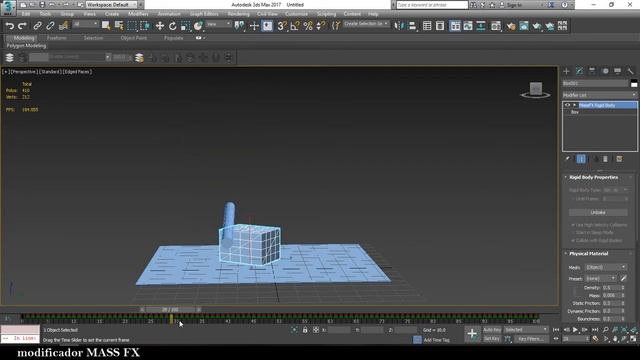Toggle the Ribbon display icon

coord(455,26)
